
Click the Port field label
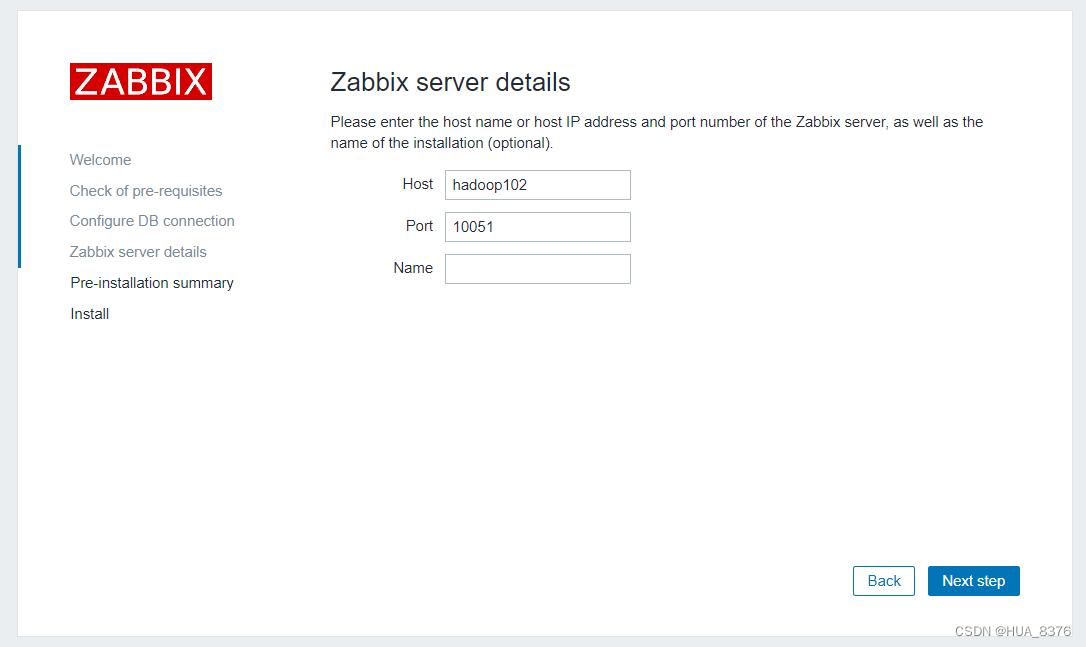pyautogui.click(x=420, y=225)
